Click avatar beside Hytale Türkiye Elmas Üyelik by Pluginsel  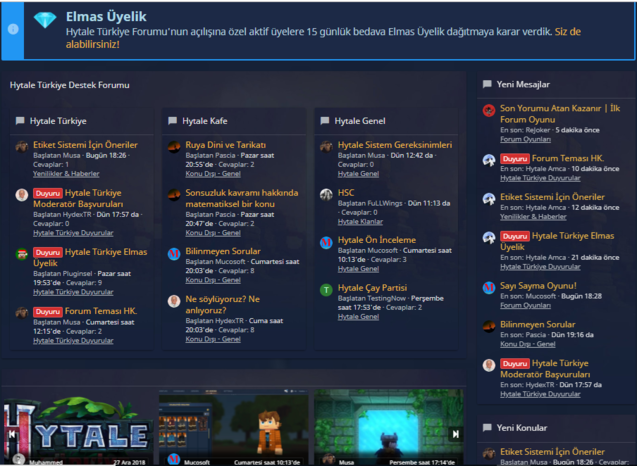pyautogui.click(x=22, y=254)
